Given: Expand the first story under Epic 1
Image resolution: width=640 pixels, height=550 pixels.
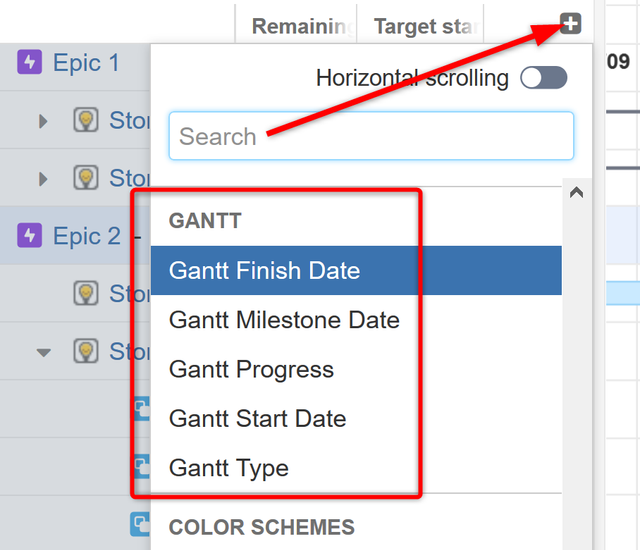Looking at the screenshot, I should pos(43,121).
